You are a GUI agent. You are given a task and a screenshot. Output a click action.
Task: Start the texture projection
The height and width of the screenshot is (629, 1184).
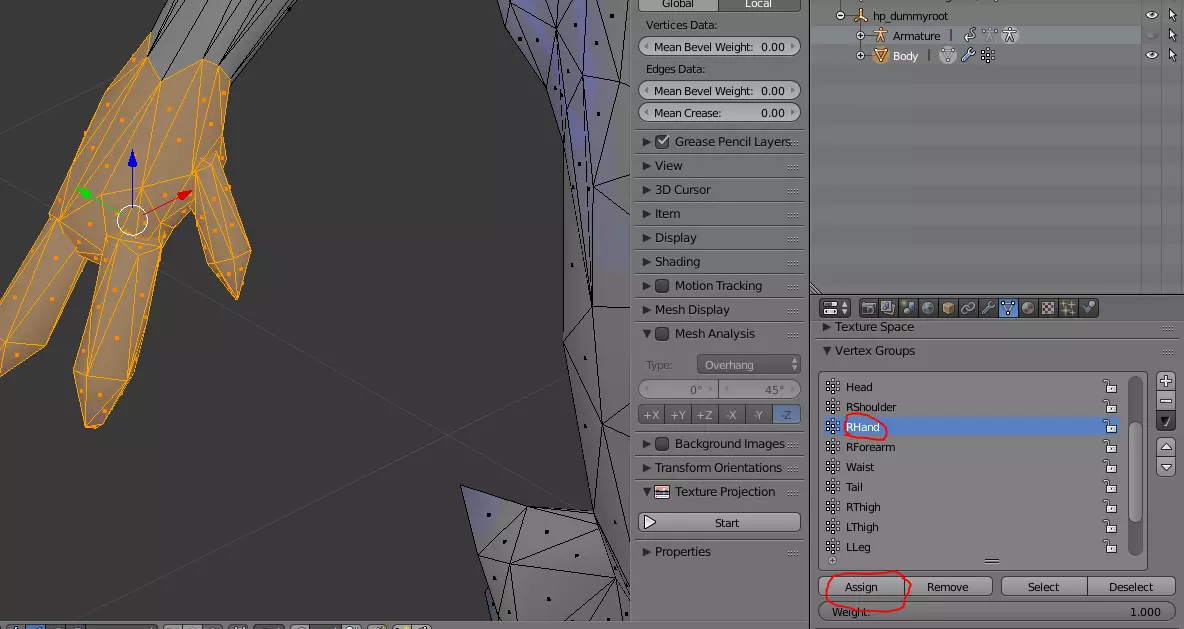coord(720,523)
